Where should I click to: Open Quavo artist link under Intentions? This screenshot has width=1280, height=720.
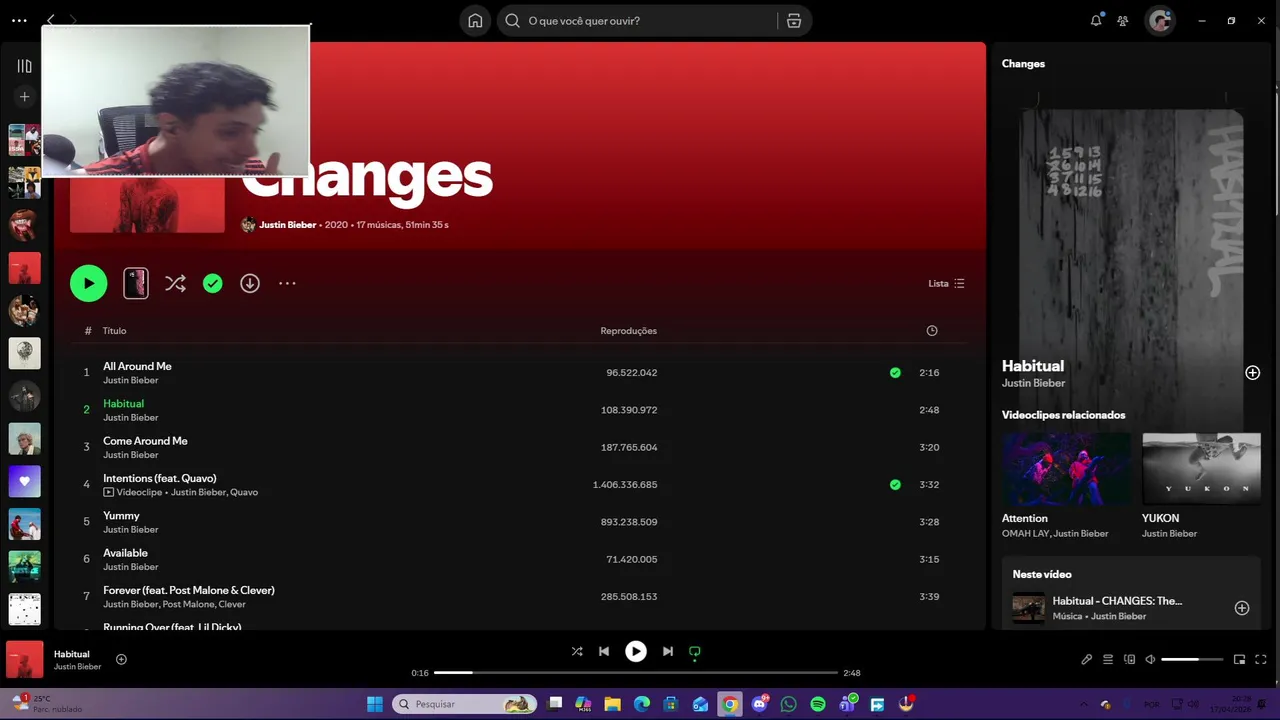[244, 492]
